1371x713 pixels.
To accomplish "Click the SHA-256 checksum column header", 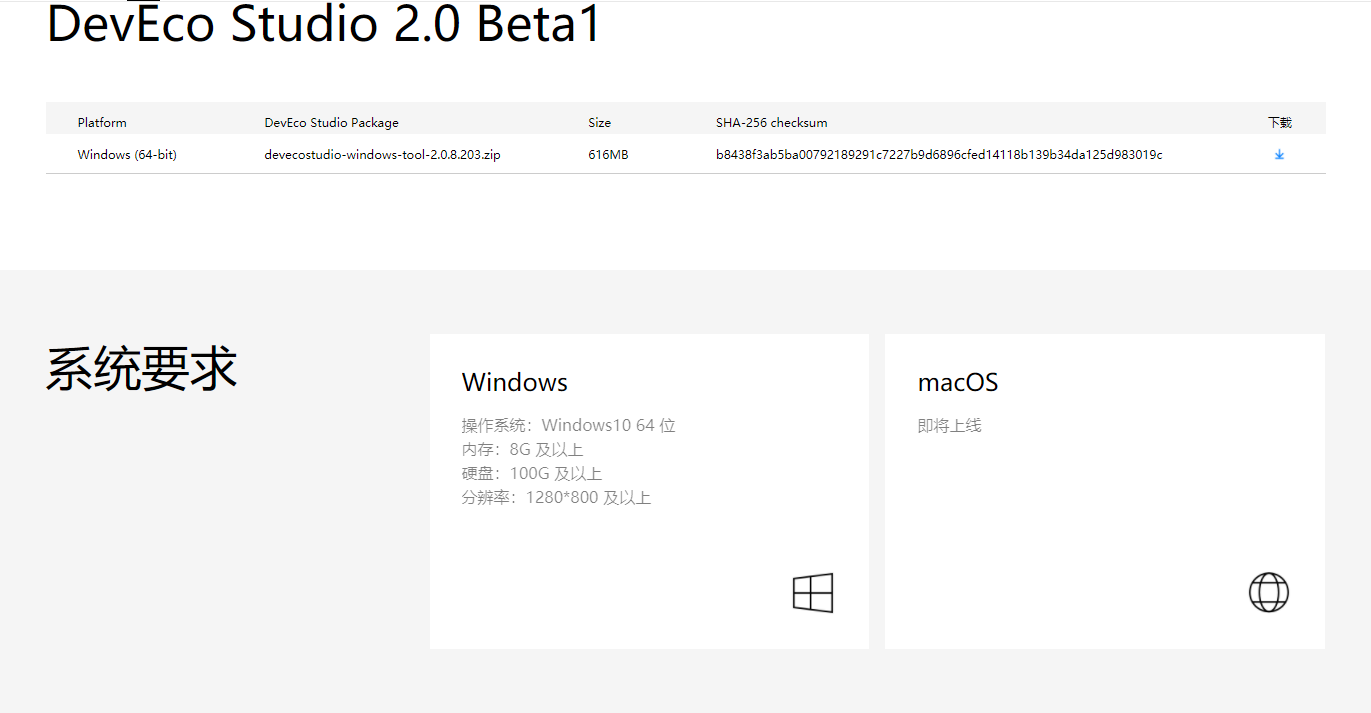I will [771, 123].
